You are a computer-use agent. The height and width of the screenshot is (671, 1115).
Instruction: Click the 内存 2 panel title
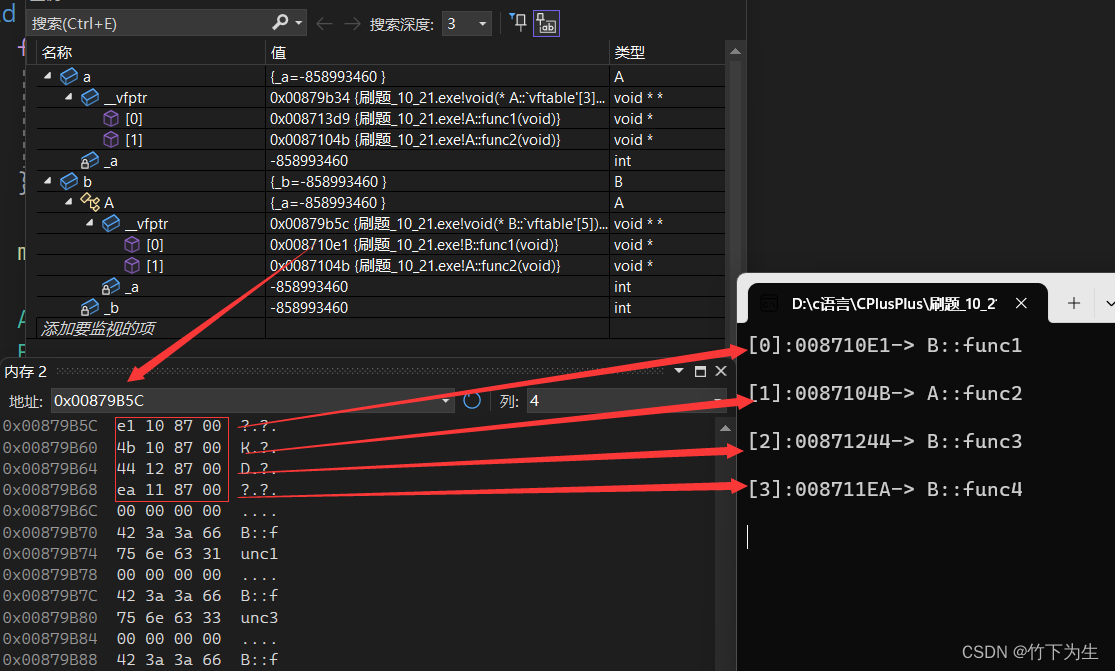pos(26,371)
